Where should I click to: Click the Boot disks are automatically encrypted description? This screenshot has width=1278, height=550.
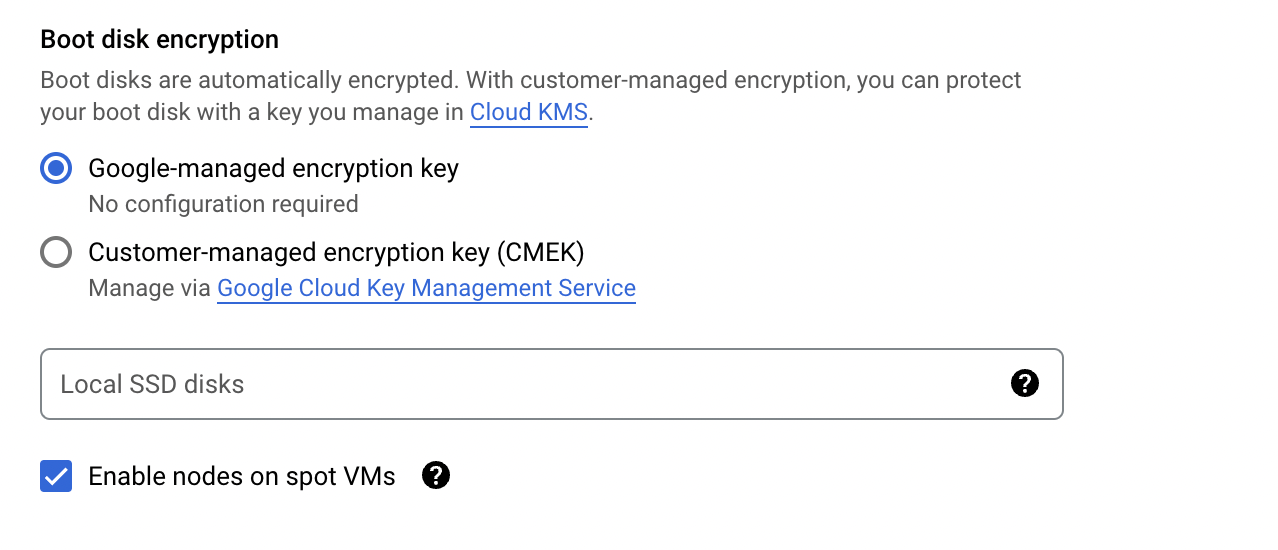click(x=250, y=80)
